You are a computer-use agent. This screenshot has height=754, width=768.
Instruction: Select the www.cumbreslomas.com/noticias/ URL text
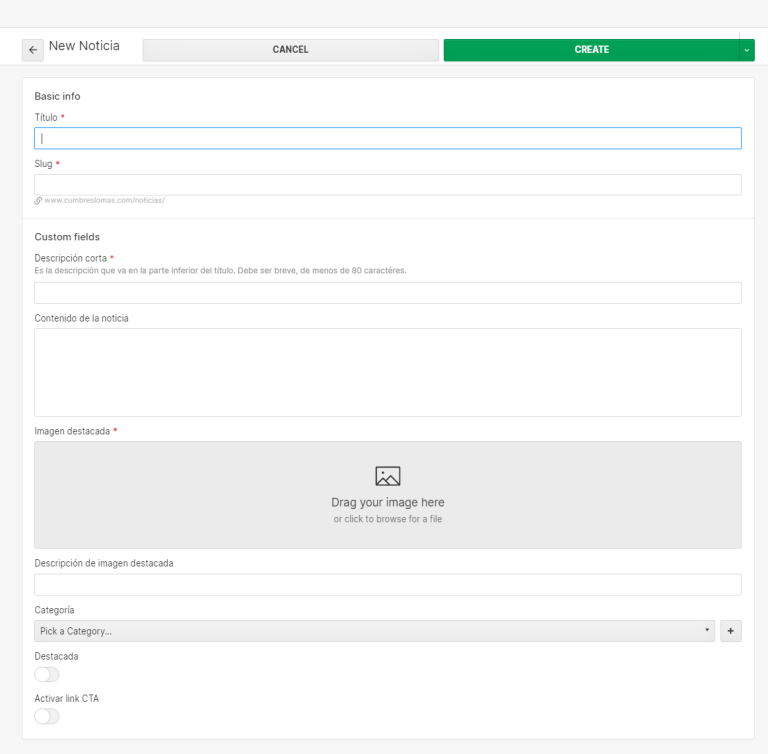[104, 200]
